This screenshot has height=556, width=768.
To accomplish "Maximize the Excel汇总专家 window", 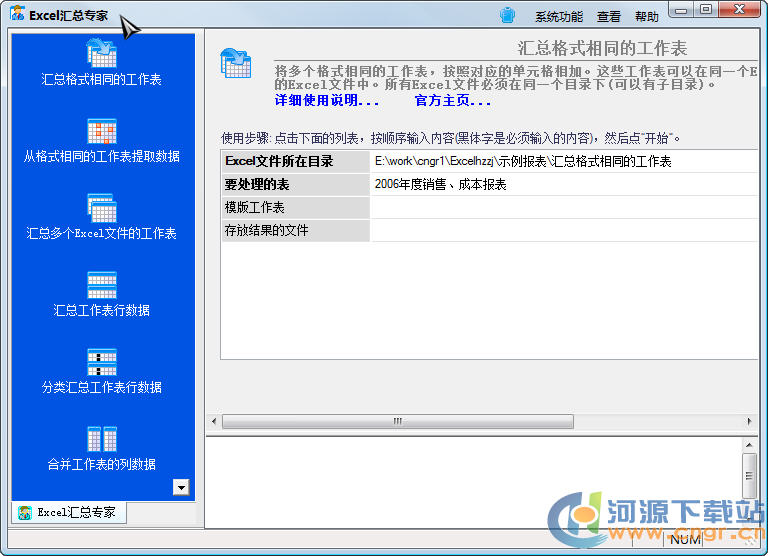I will click(706, 10).
